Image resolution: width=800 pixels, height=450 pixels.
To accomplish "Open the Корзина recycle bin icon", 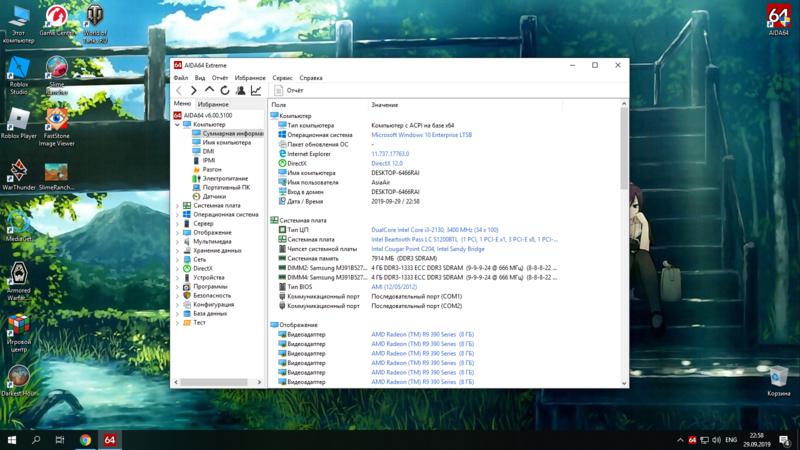I will tap(779, 381).
